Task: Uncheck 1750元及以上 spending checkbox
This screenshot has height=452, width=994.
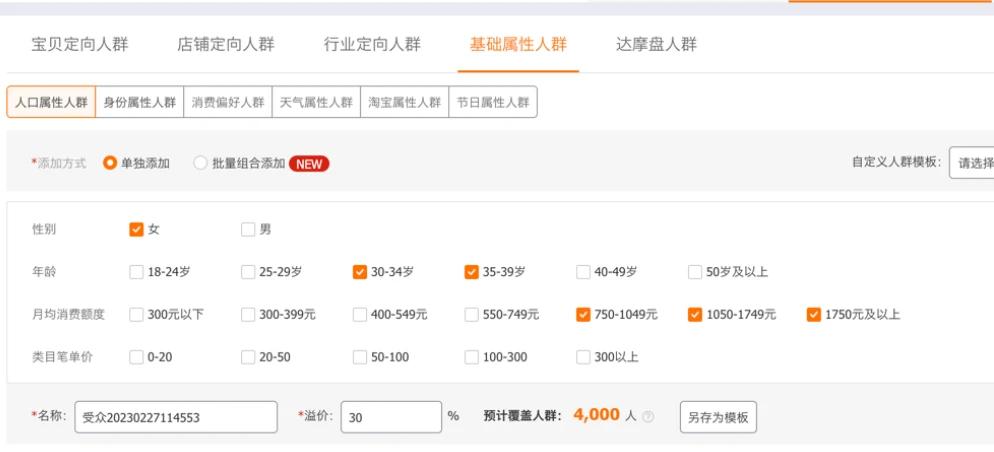Action: [814, 314]
